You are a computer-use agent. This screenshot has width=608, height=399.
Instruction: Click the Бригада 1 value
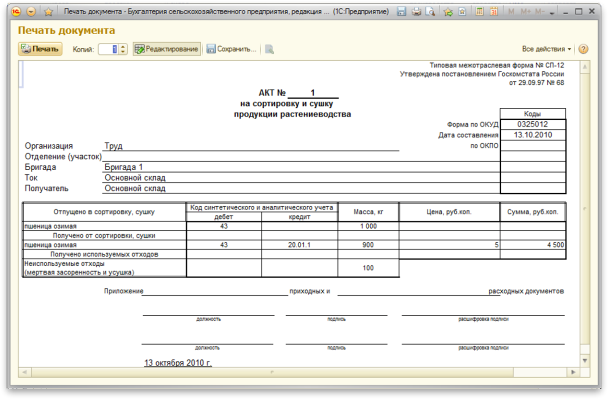click(124, 167)
